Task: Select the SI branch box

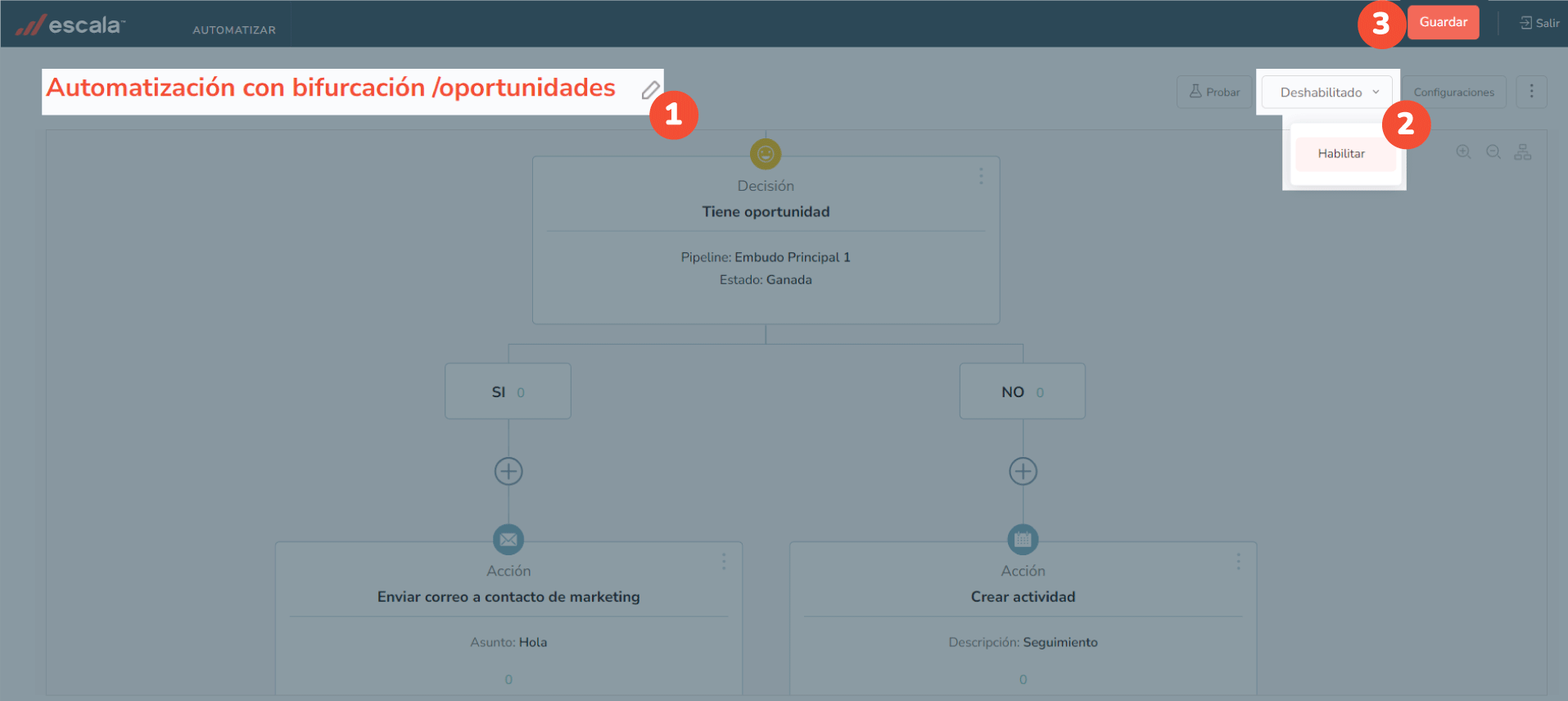Action: pyautogui.click(x=508, y=391)
